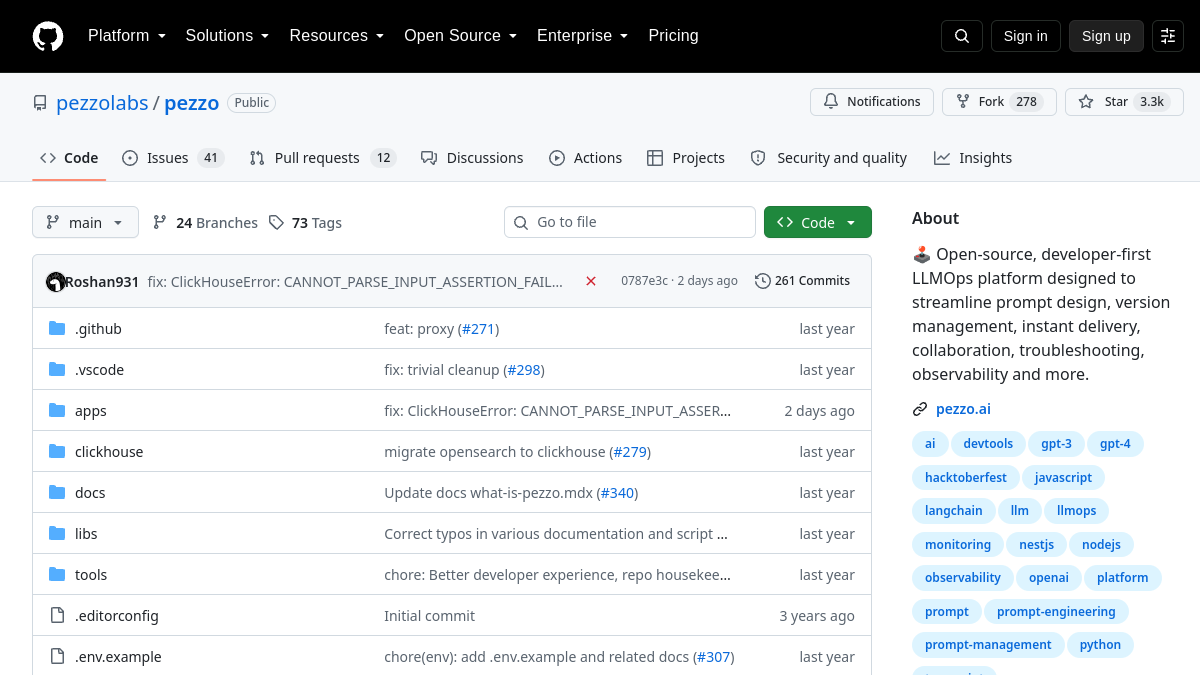1200x675 pixels.
Task: Click the failed status X icon
Action: [591, 281]
